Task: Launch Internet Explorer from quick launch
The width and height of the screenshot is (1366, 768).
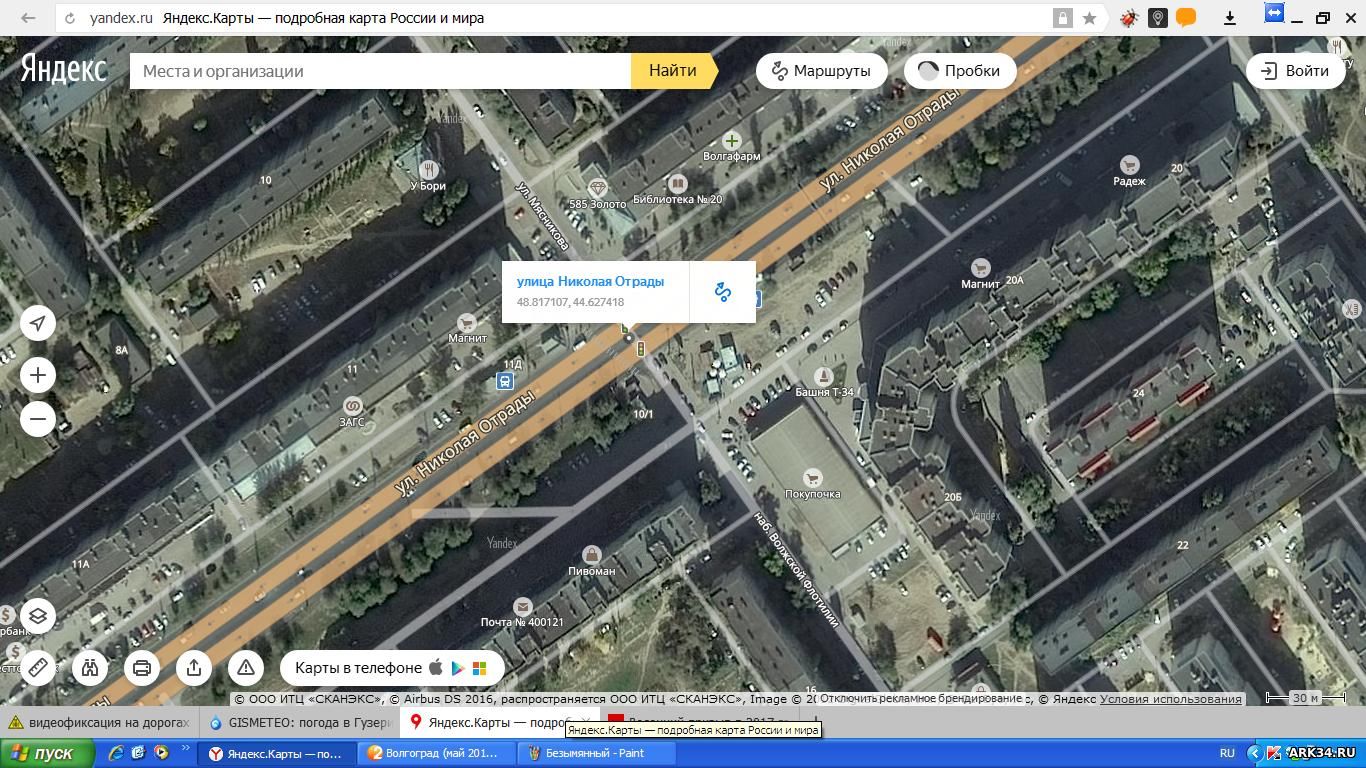Action: pyautogui.click(x=117, y=752)
